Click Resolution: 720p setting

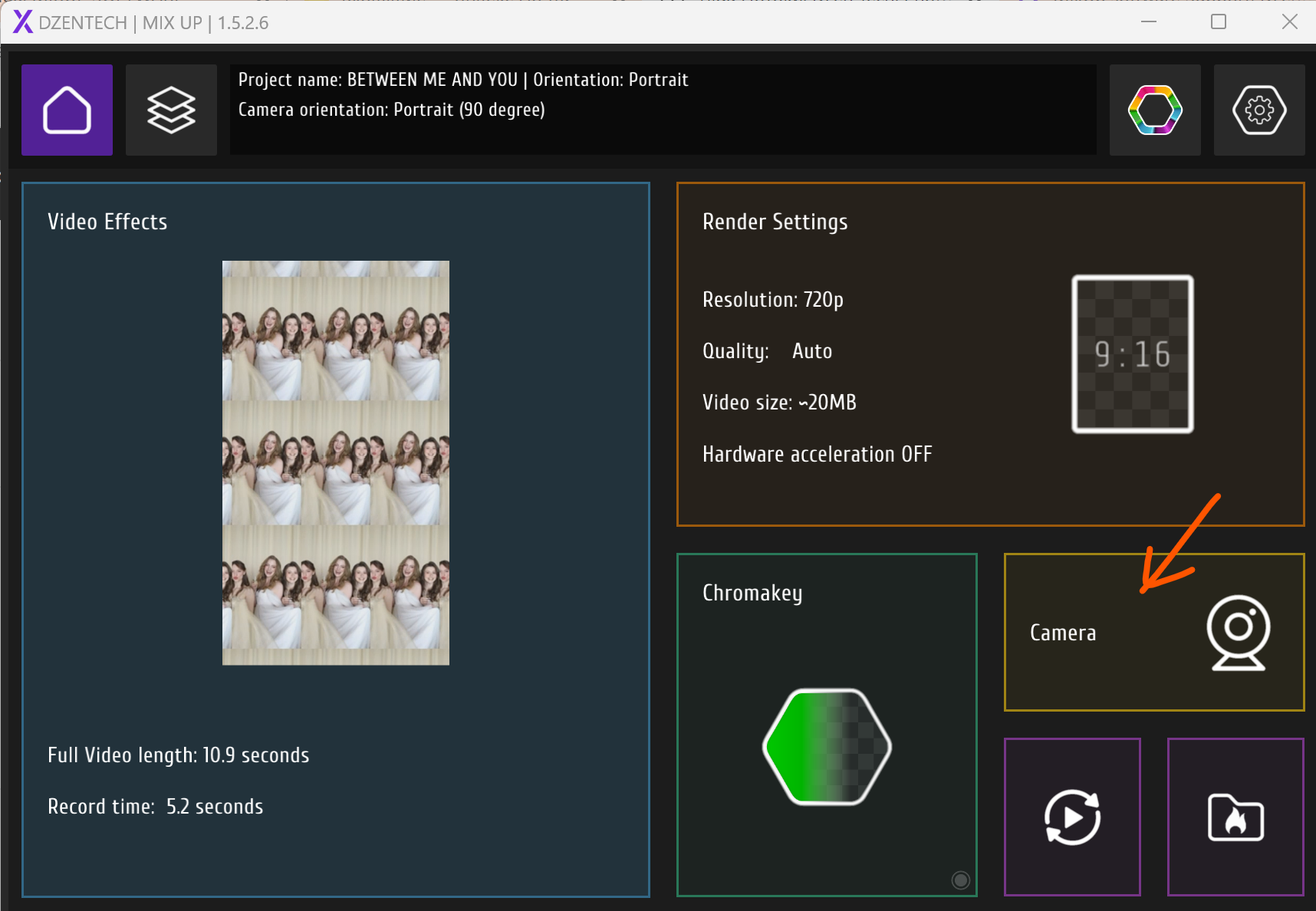click(x=773, y=299)
